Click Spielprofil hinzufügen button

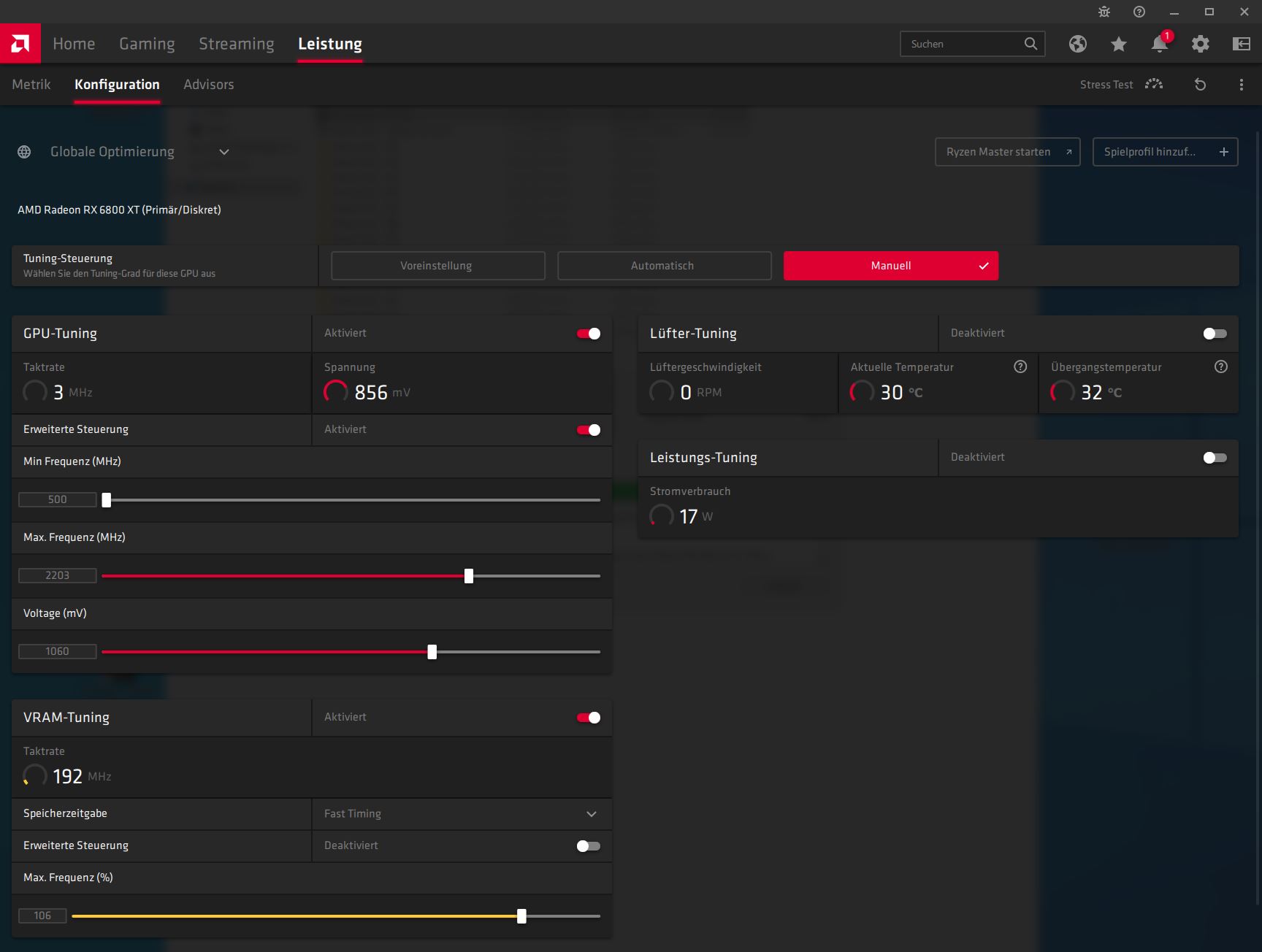pyautogui.click(x=1166, y=152)
